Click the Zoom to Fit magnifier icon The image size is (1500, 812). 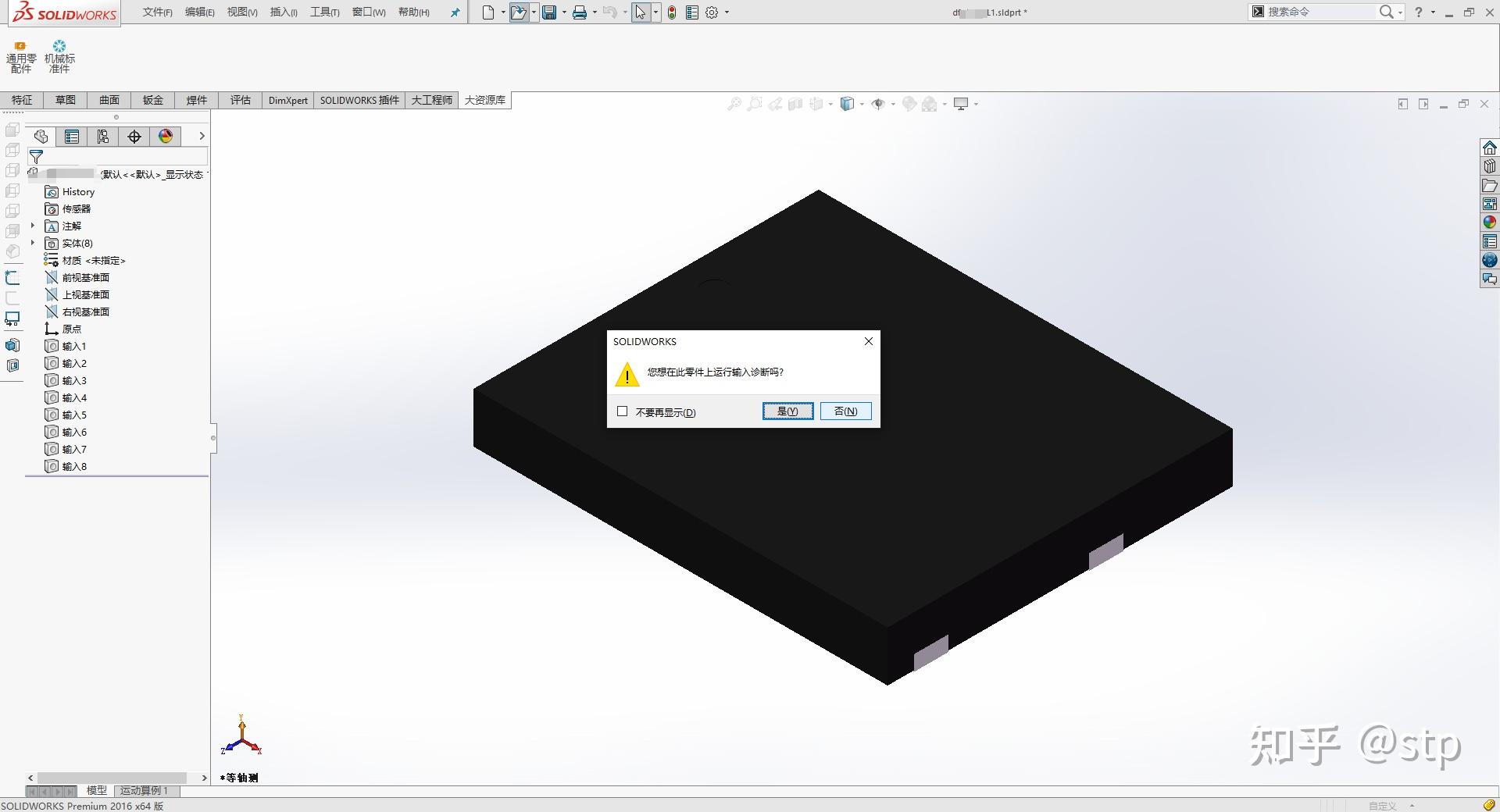(734, 103)
